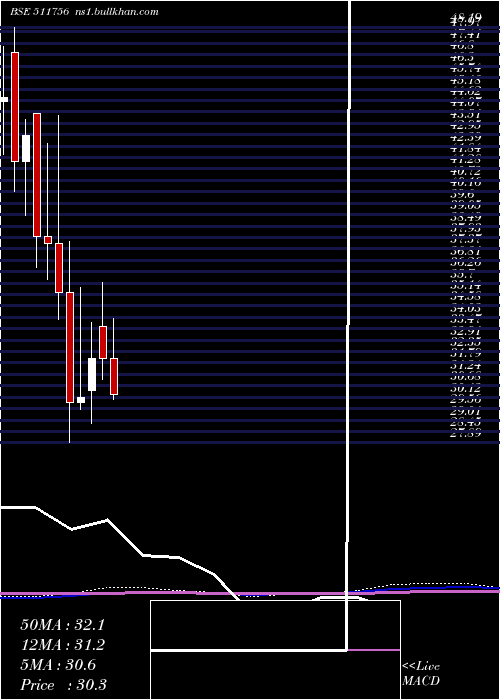Viewport: 500px width, 700px height.
Task: Click the 29.01 price axis label
Action: coord(466,412)
